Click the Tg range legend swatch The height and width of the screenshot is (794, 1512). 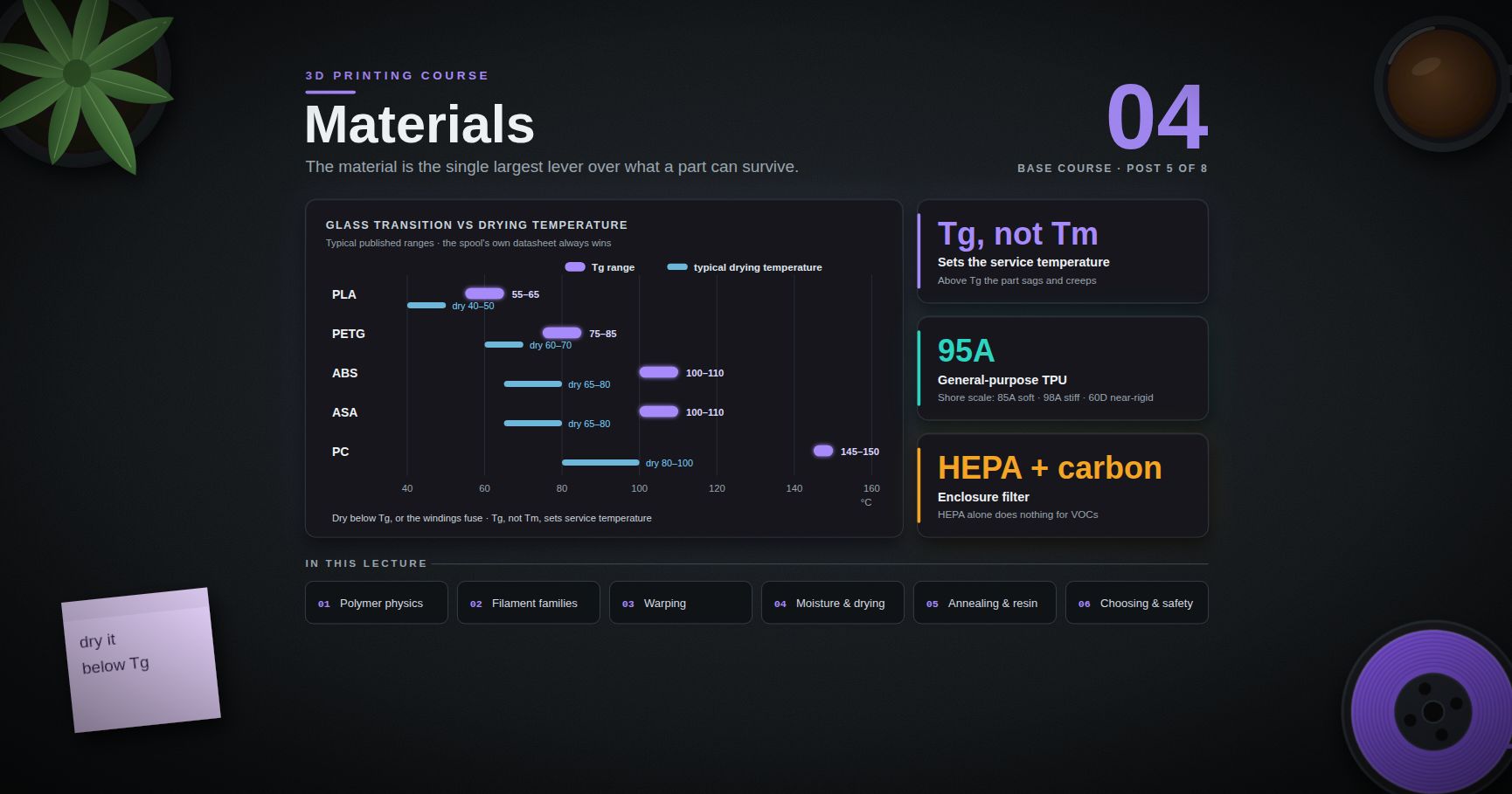[575, 267]
